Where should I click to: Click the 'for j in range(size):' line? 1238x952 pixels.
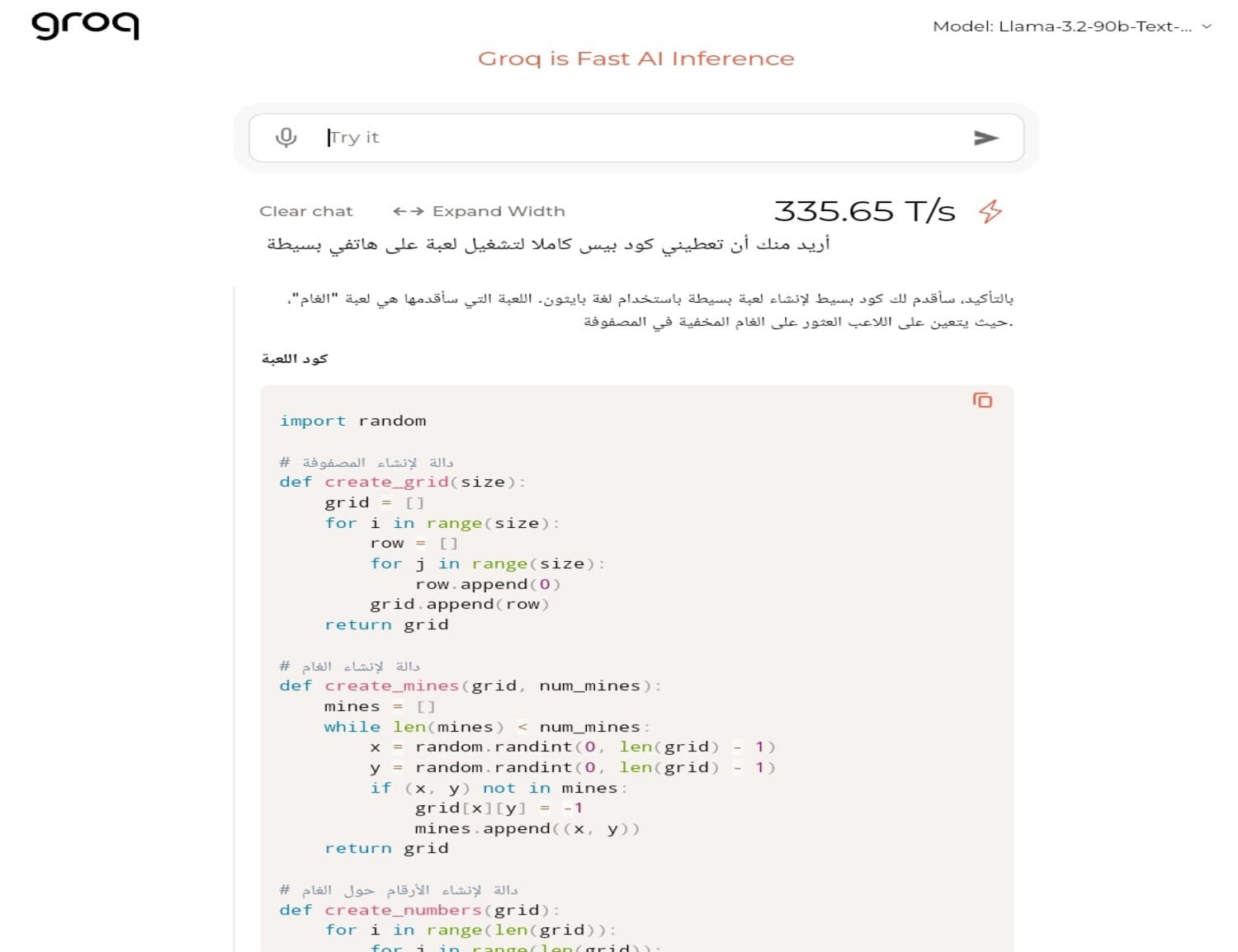point(488,563)
